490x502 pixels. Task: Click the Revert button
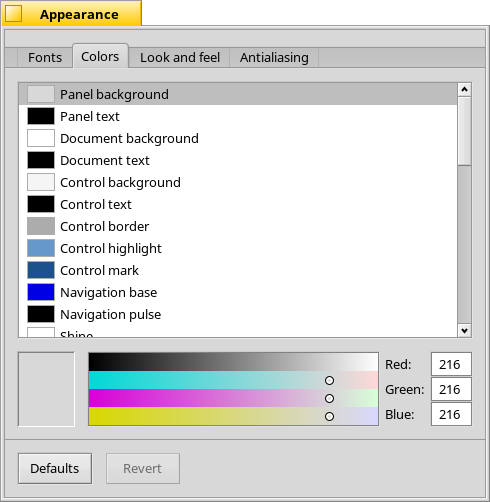point(143,468)
